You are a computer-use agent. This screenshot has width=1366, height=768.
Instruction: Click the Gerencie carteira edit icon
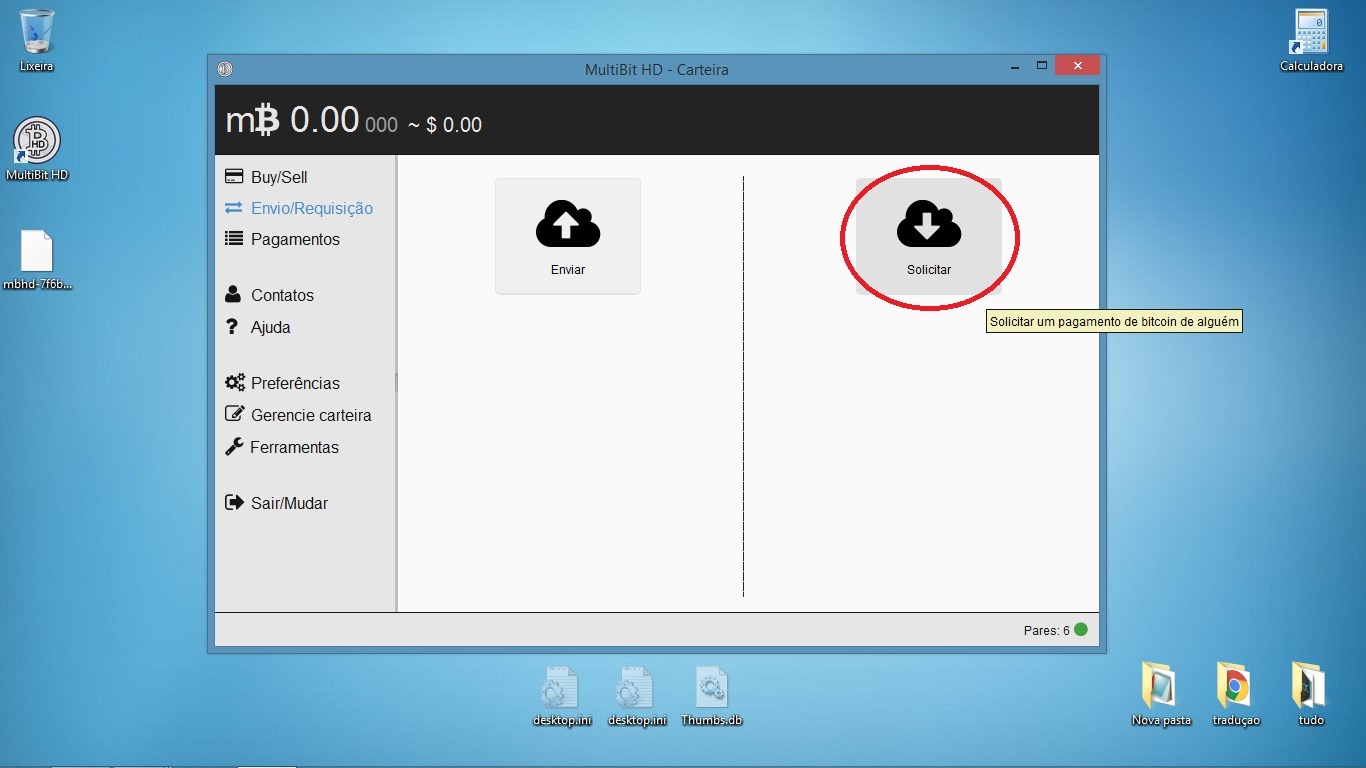pos(234,415)
